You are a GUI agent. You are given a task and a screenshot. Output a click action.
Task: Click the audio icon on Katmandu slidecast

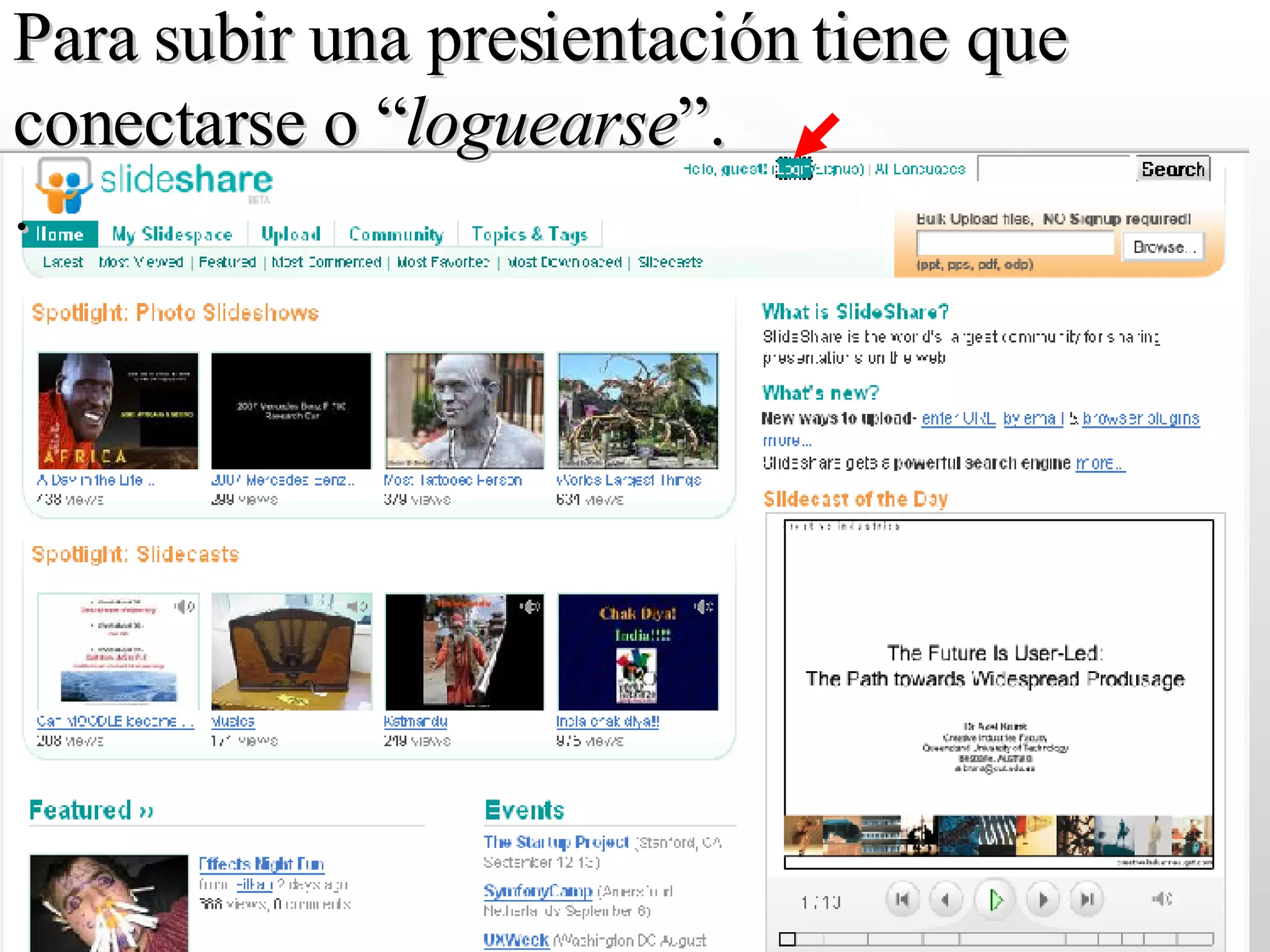tap(530, 606)
